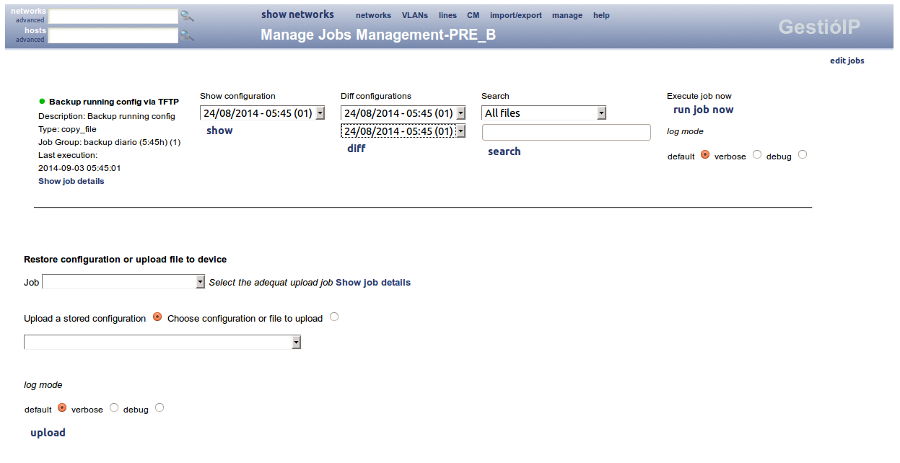Open the second Diff configurations dropdown
Viewport: 900px width, 463px height.
pos(403,131)
